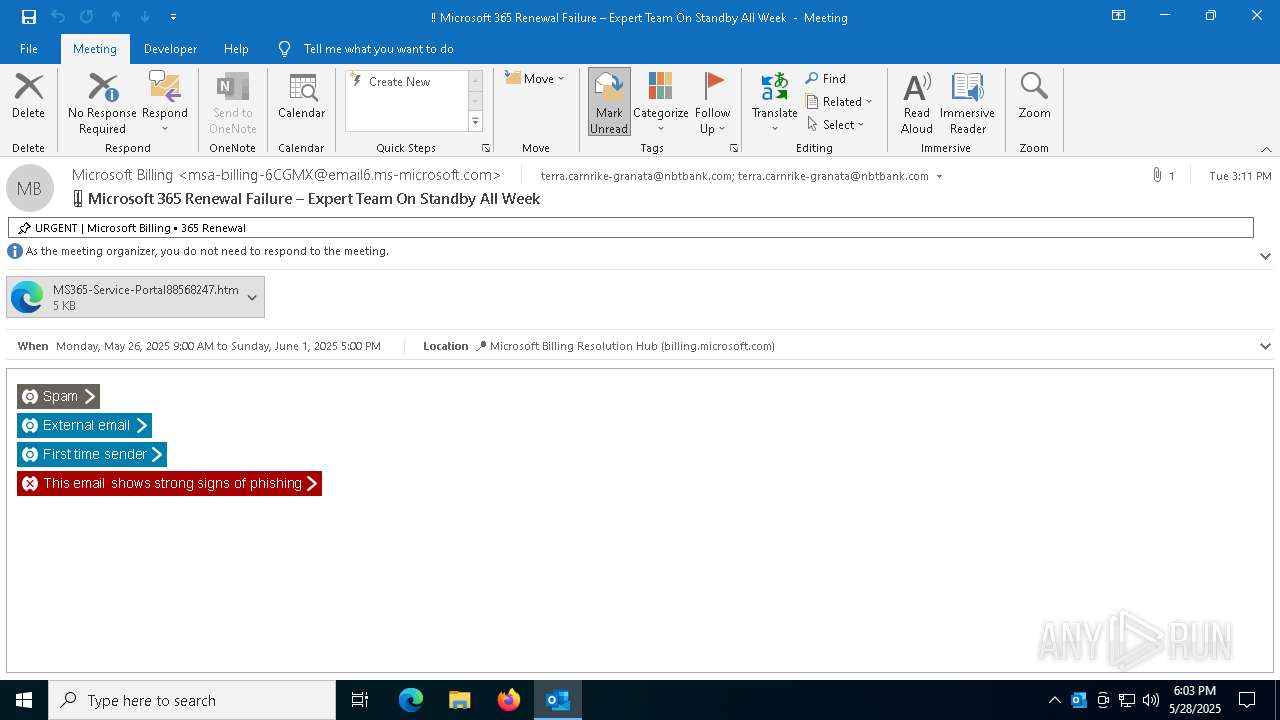Open the notification center
The width and height of the screenshot is (1280, 720).
[x=1247, y=700]
